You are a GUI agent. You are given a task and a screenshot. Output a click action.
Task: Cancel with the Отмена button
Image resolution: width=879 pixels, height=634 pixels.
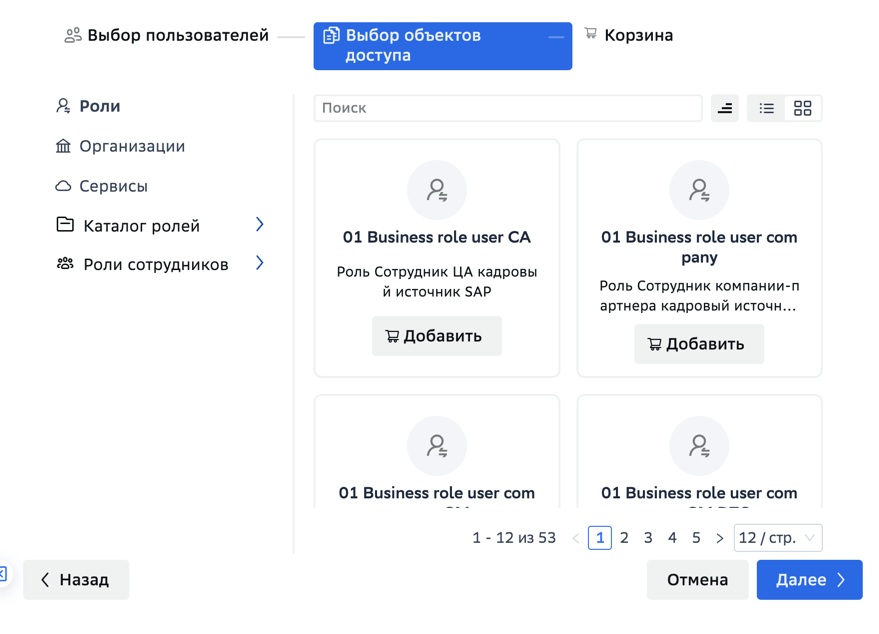[x=697, y=580]
